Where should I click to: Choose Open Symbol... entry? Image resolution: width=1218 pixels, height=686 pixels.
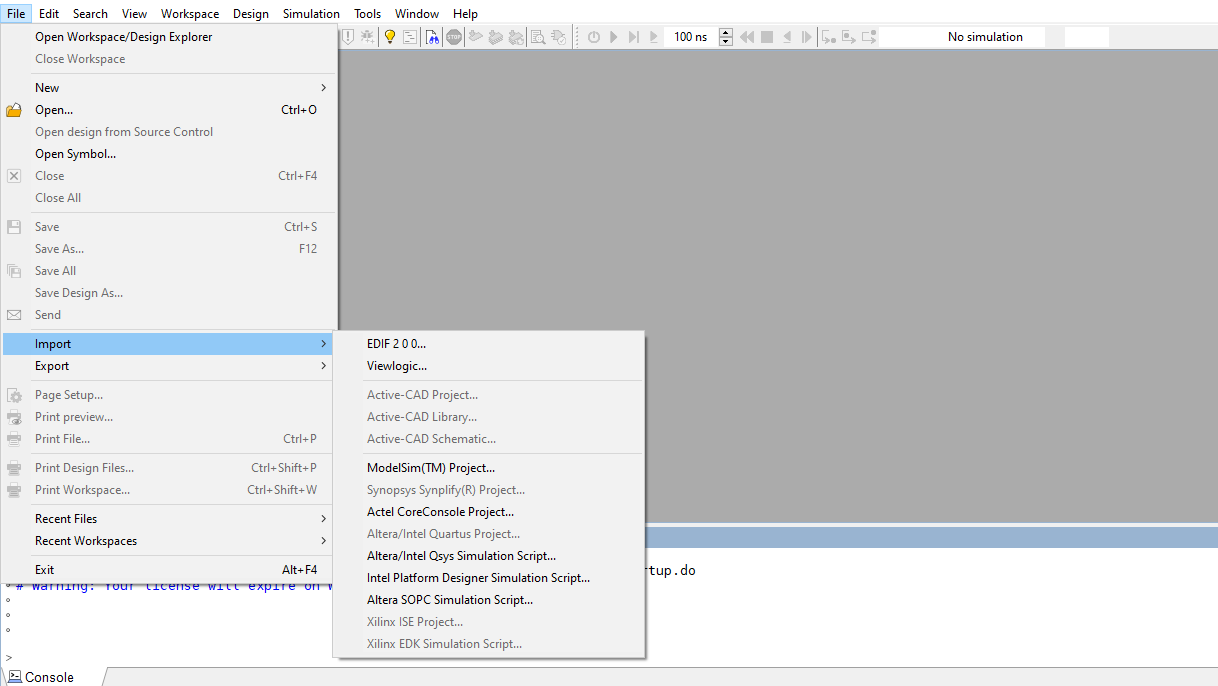pyautogui.click(x=169, y=154)
